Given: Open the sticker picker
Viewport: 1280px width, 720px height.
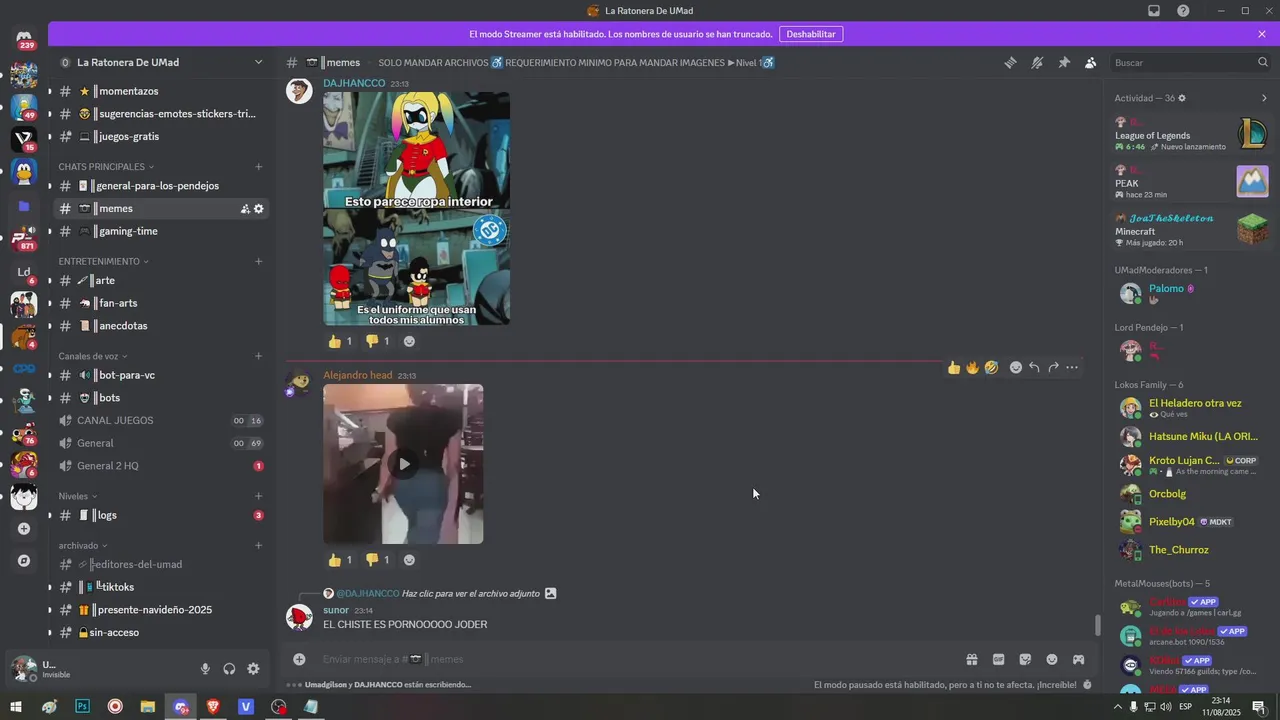Looking at the screenshot, I should click(1025, 659).
